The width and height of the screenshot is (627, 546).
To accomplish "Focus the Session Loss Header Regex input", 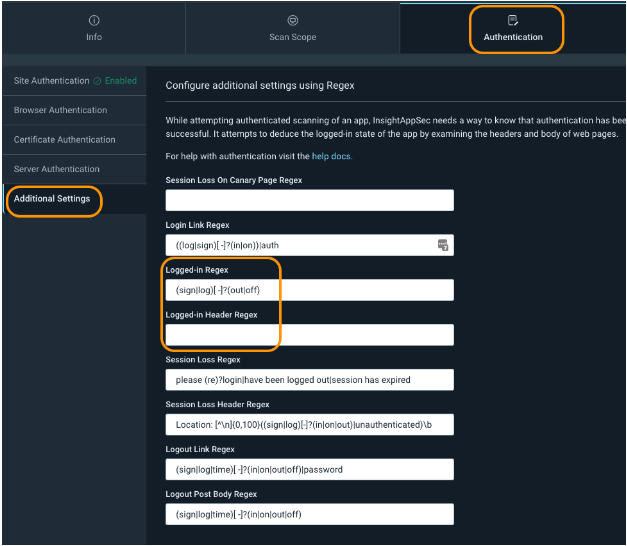I will (x=309, y=425).
